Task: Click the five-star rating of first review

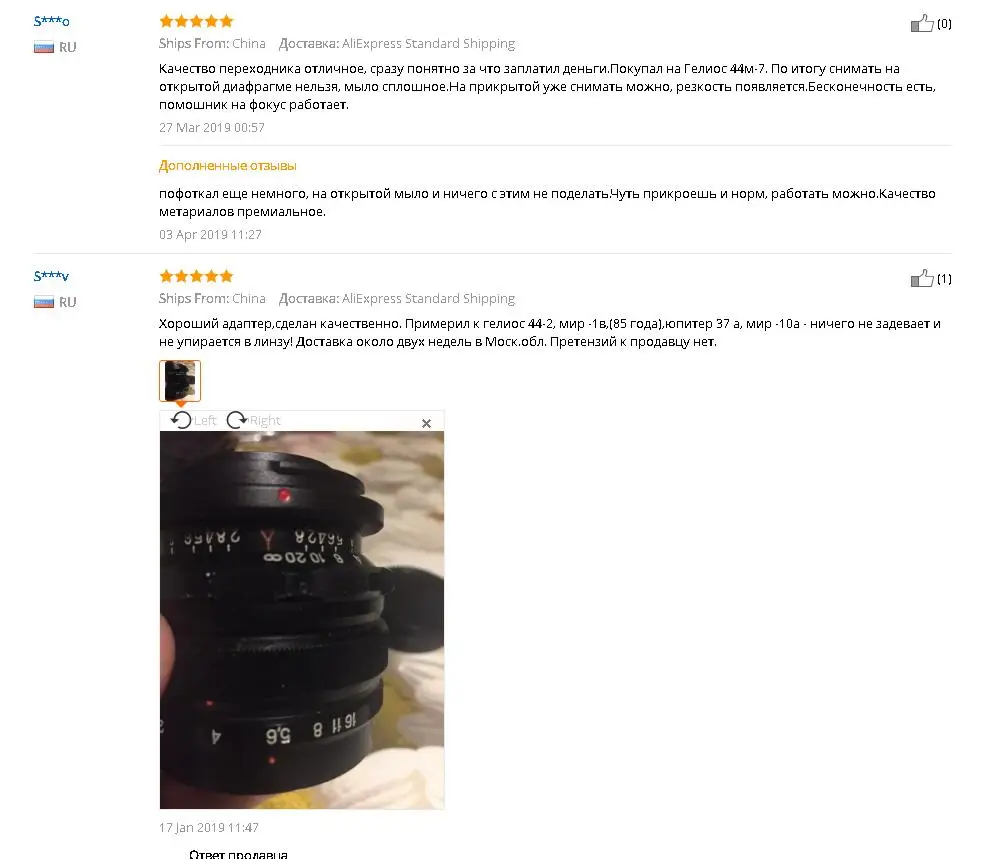Action: point(196,21)
